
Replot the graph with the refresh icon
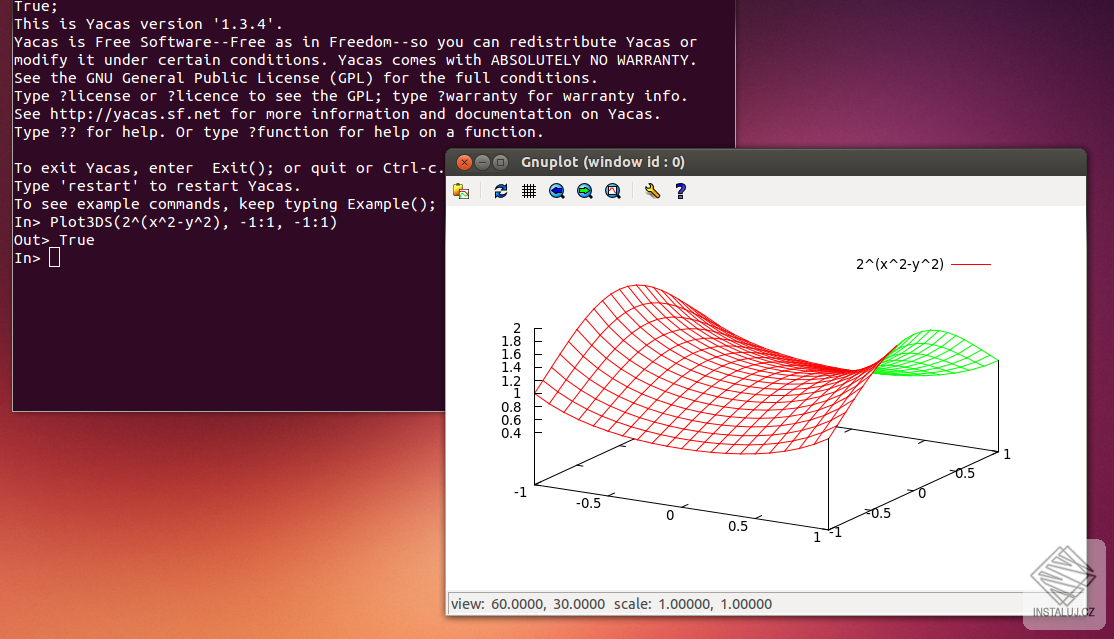point(501,191)
